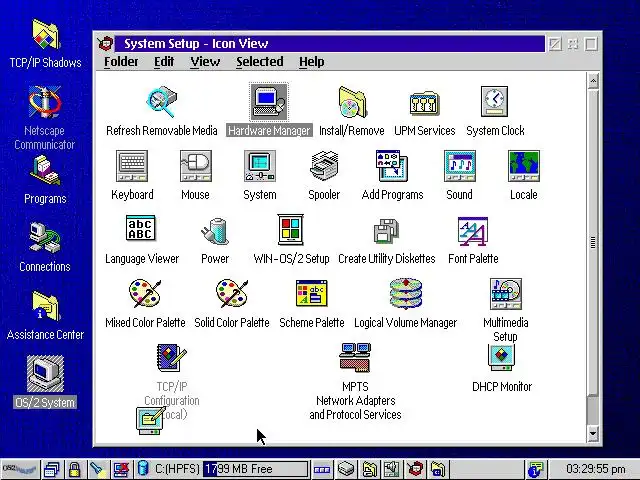Open the Assistance Center desktop folder

click(x=45, y=306)
